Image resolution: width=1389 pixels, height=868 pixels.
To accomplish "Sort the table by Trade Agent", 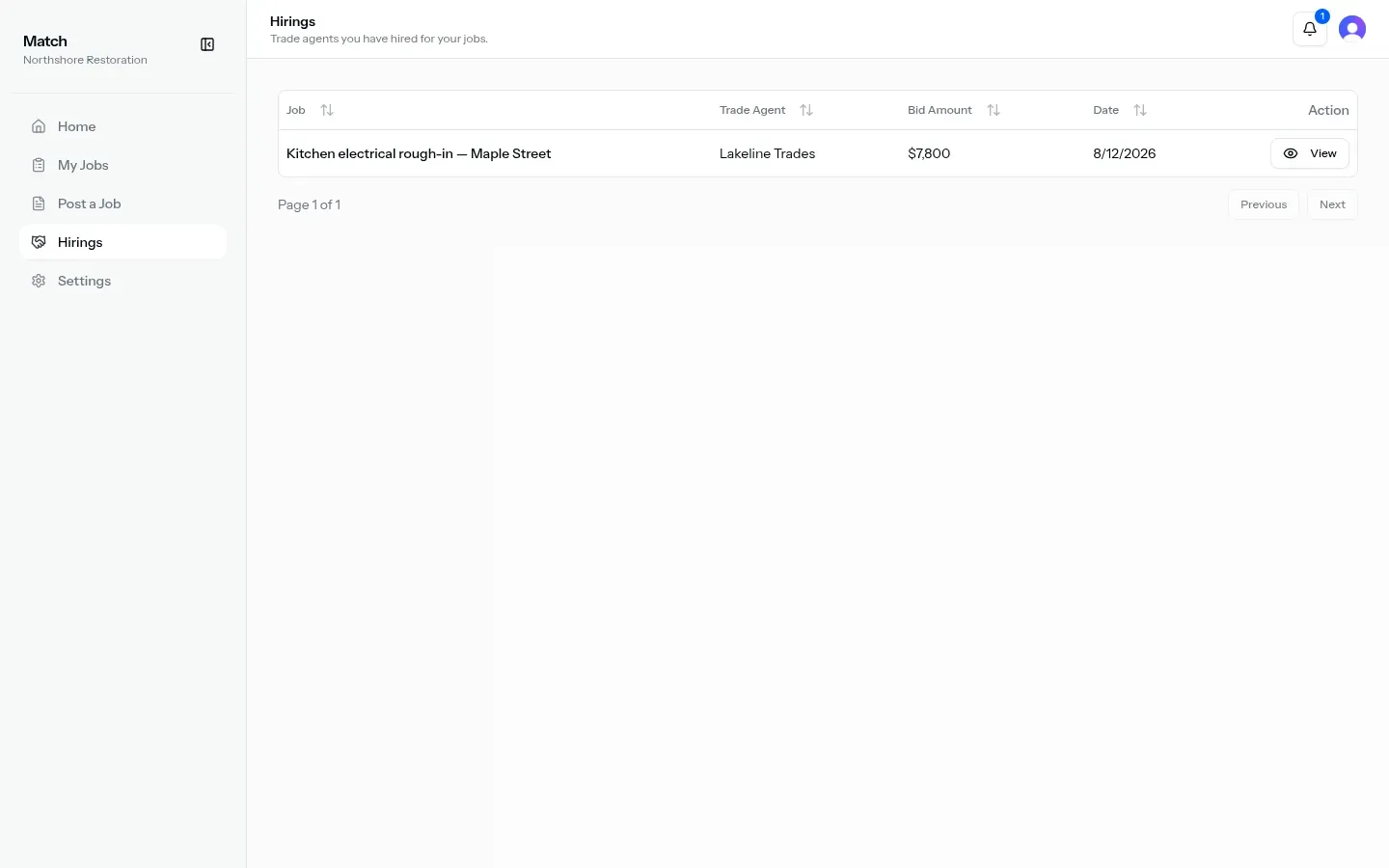I will point(806,110).
